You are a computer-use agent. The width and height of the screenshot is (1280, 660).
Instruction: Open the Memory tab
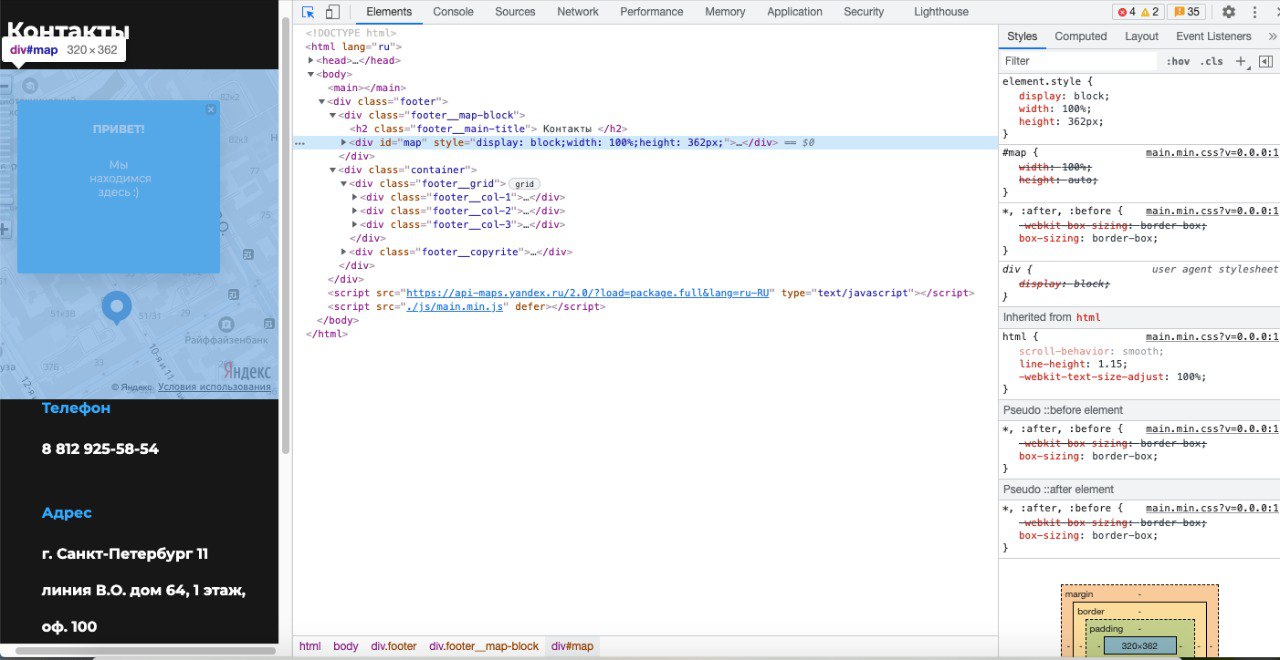pos(725,12)
